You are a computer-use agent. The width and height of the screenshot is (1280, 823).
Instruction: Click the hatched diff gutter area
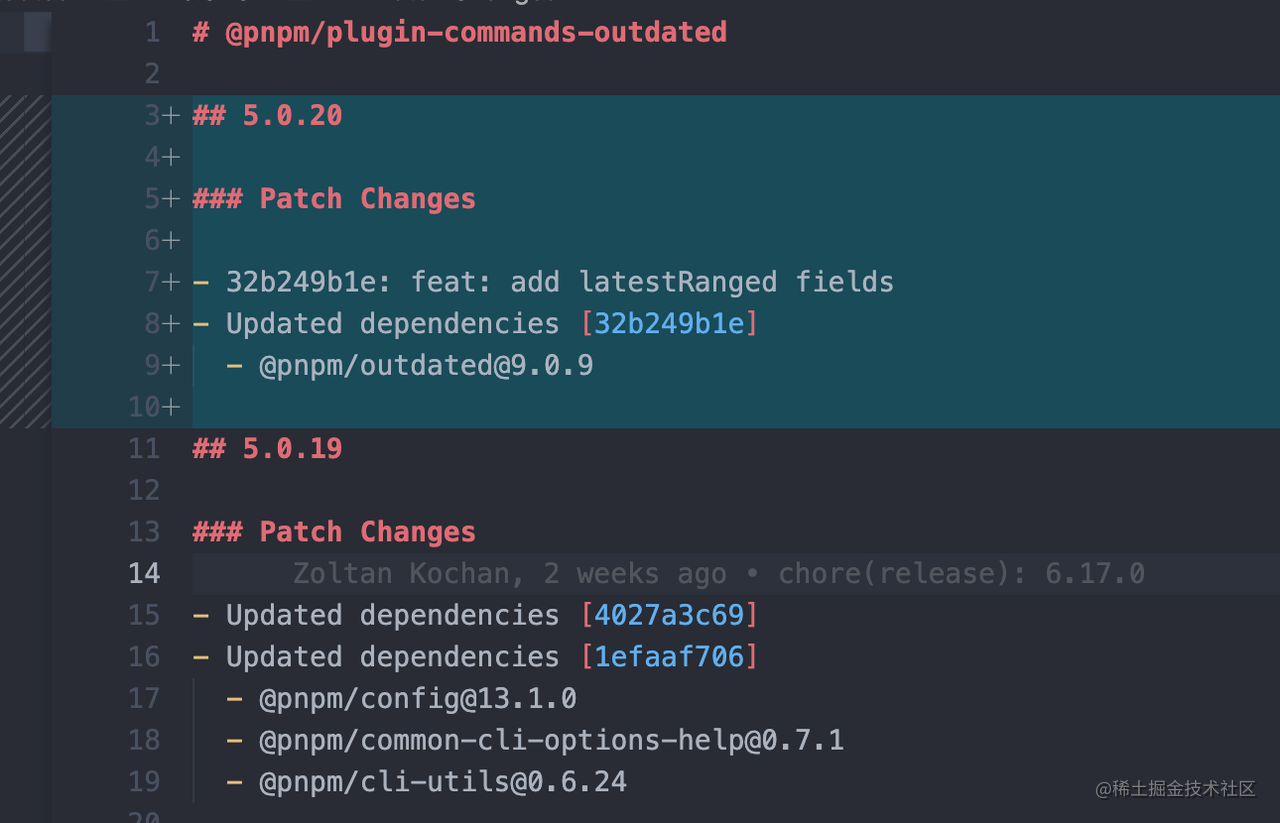click(x=25, y=262)
